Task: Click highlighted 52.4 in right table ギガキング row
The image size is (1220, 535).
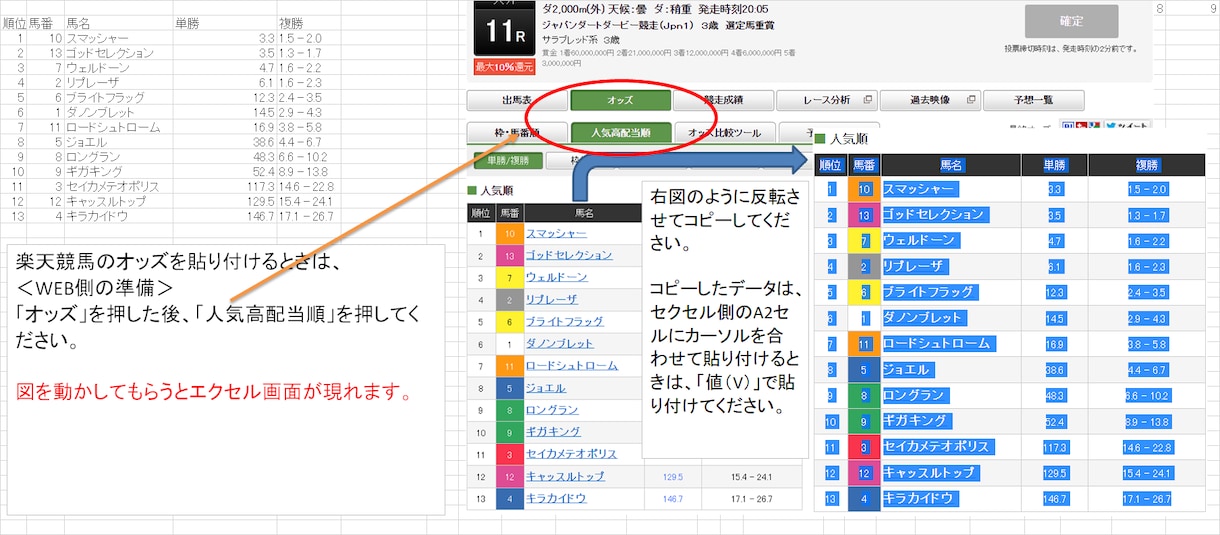Action: [x=1054, y=420]
